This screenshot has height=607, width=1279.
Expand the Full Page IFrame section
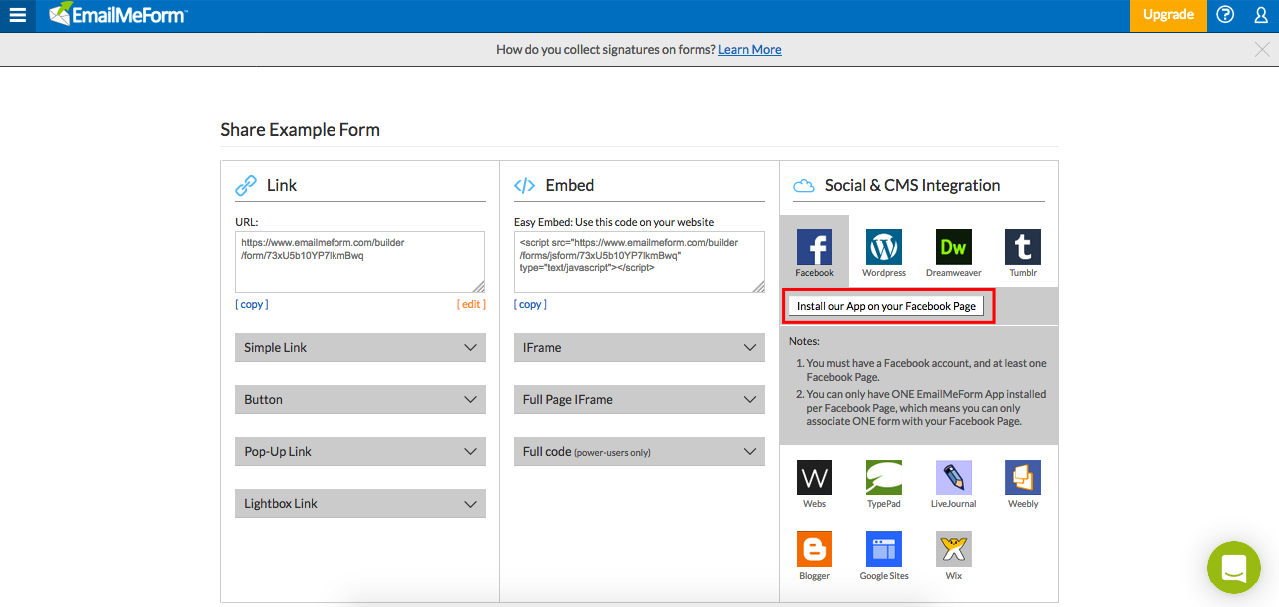tap(639, 400)
